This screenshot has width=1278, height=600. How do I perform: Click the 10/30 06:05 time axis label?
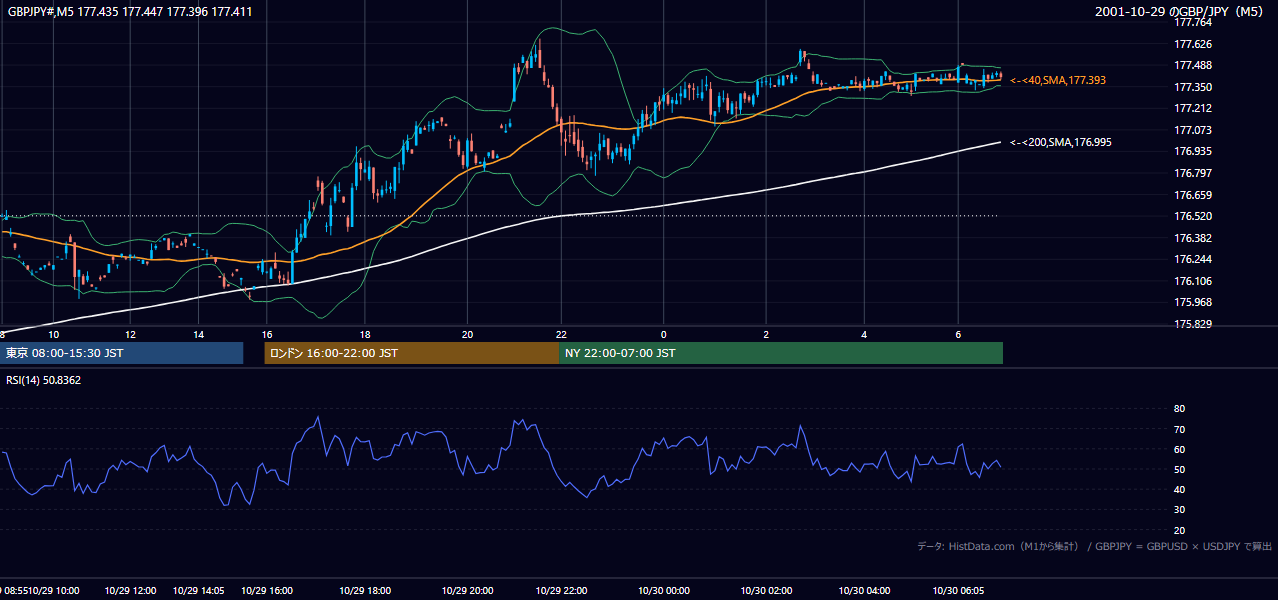pyautogui.click(x=958, y=591)
